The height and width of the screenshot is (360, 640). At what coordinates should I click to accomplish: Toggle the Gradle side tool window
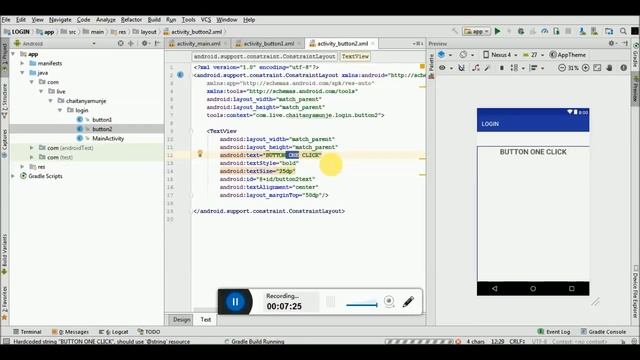(636, 54)
